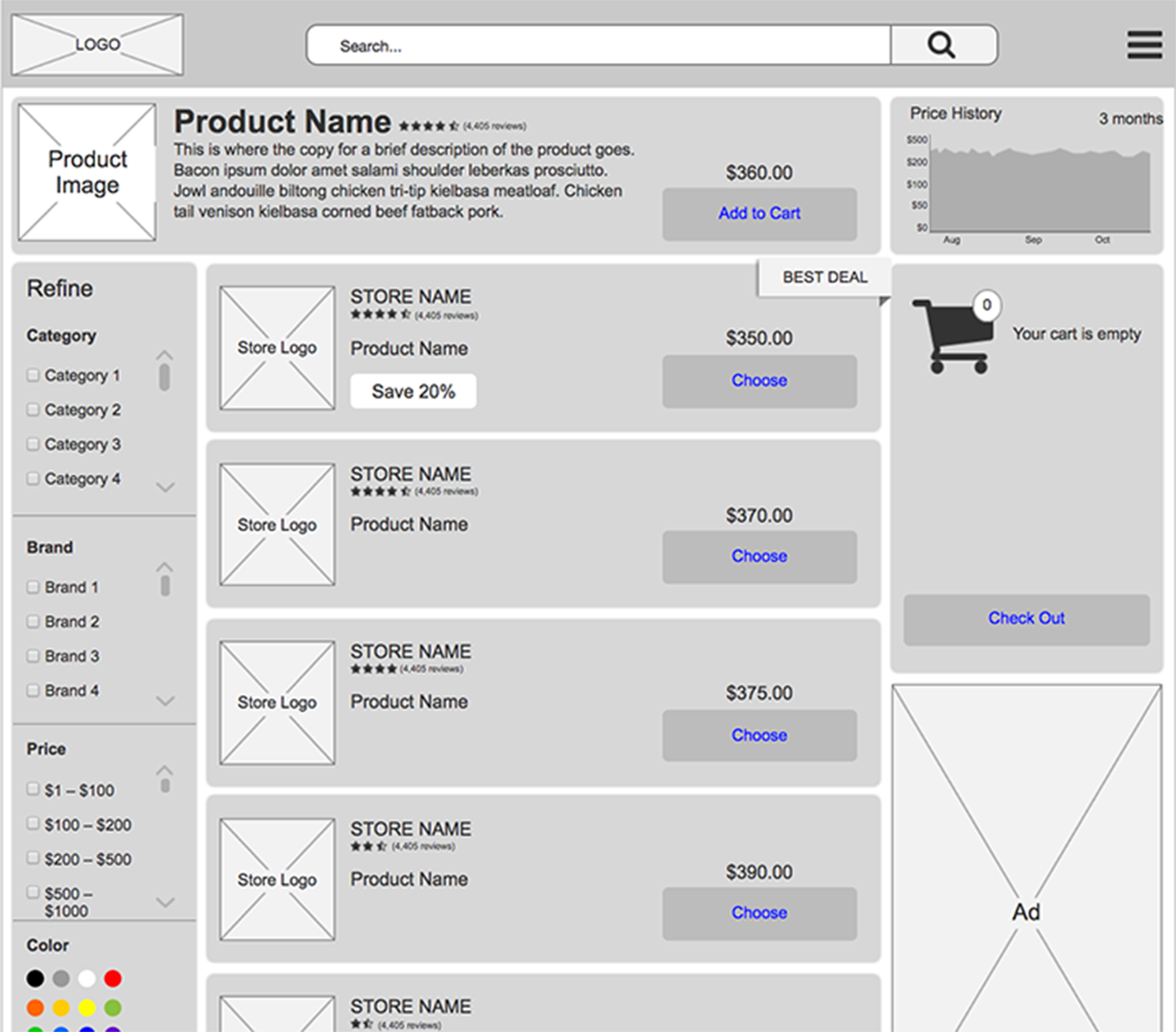Pick the white color swatch

87,978
